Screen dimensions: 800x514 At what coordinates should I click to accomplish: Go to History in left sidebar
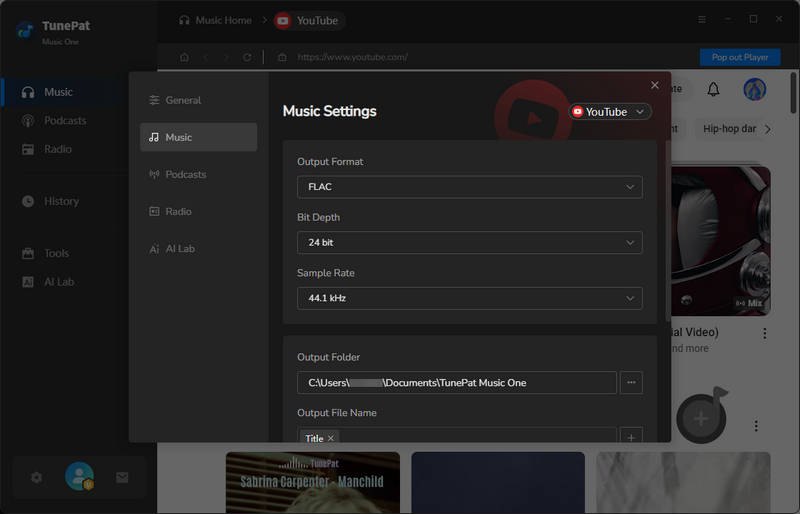(61, 201)
